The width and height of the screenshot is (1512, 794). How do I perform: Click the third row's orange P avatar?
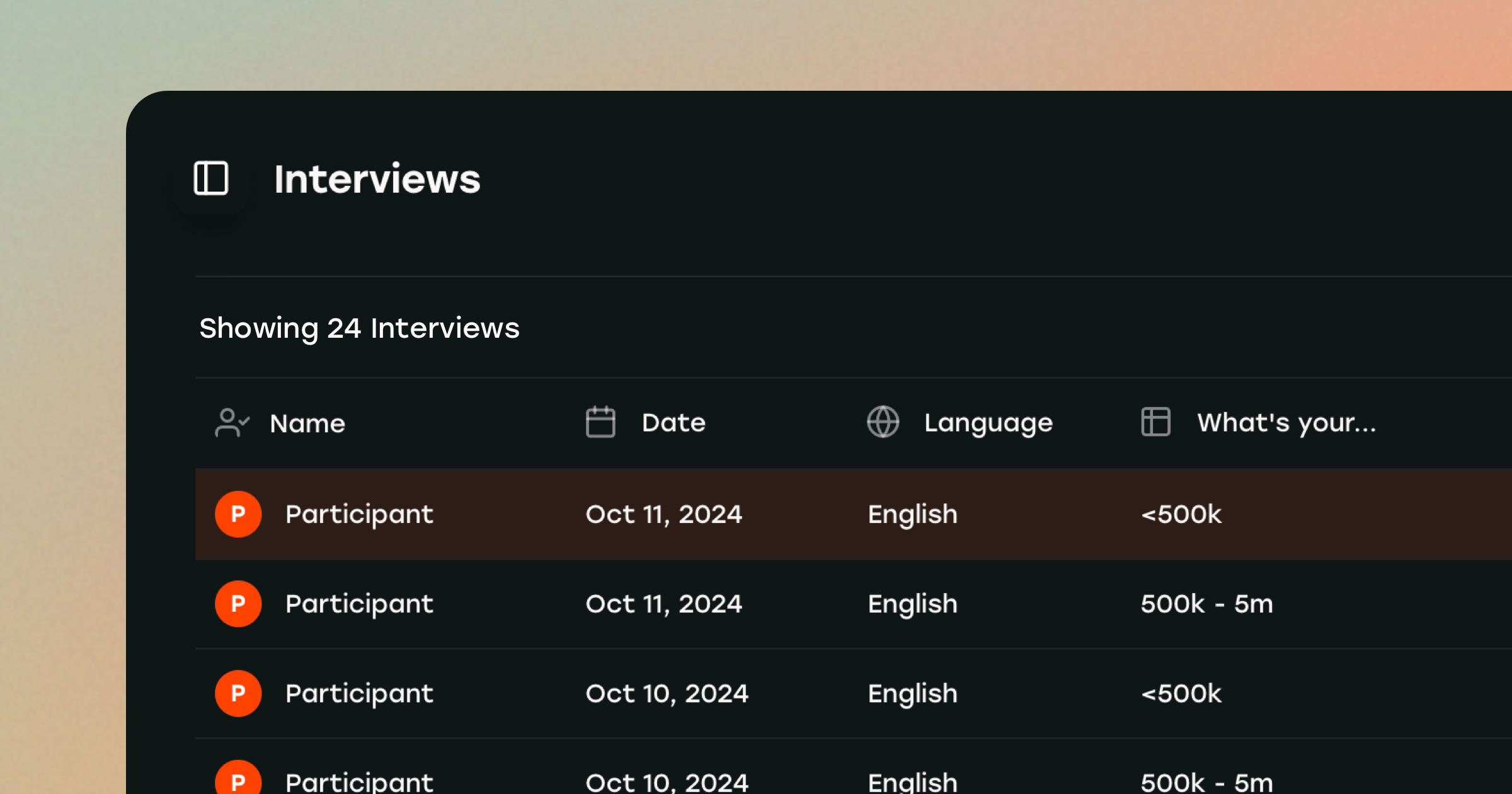coord(238,693)
